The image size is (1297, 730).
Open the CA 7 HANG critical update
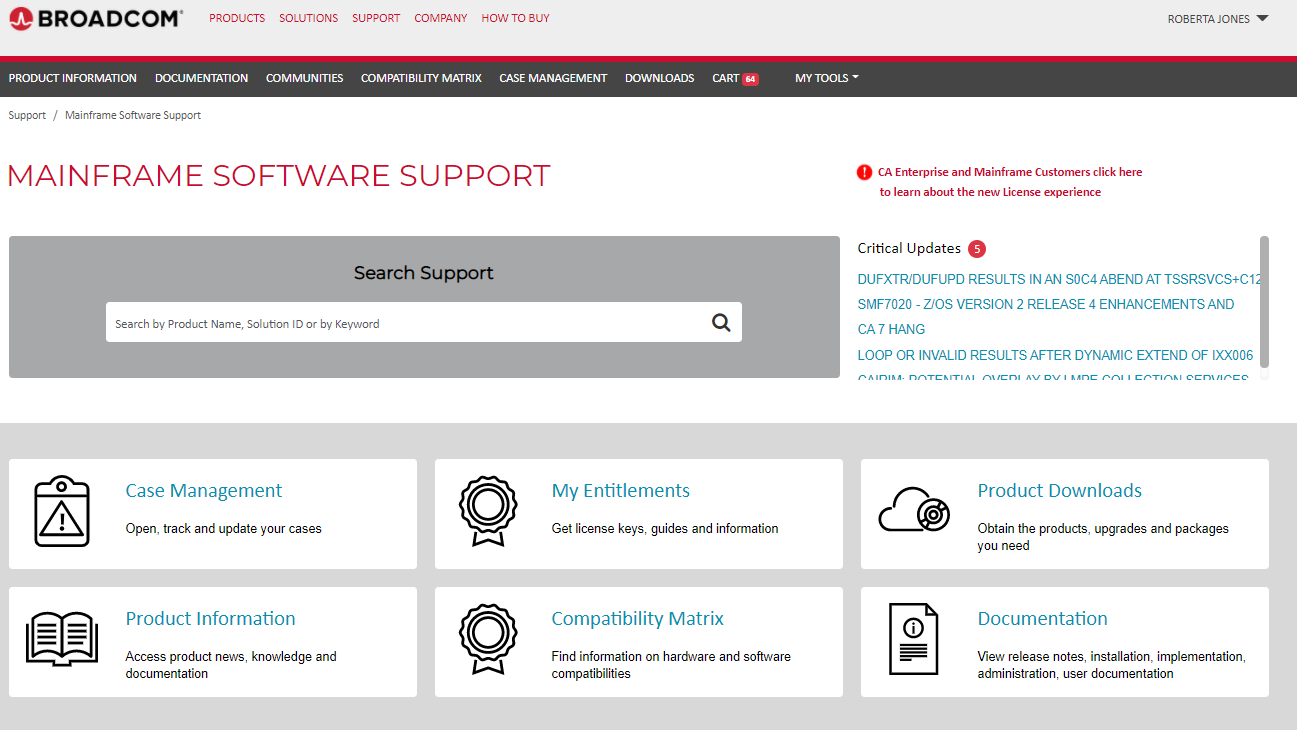[x=891, y=329]
